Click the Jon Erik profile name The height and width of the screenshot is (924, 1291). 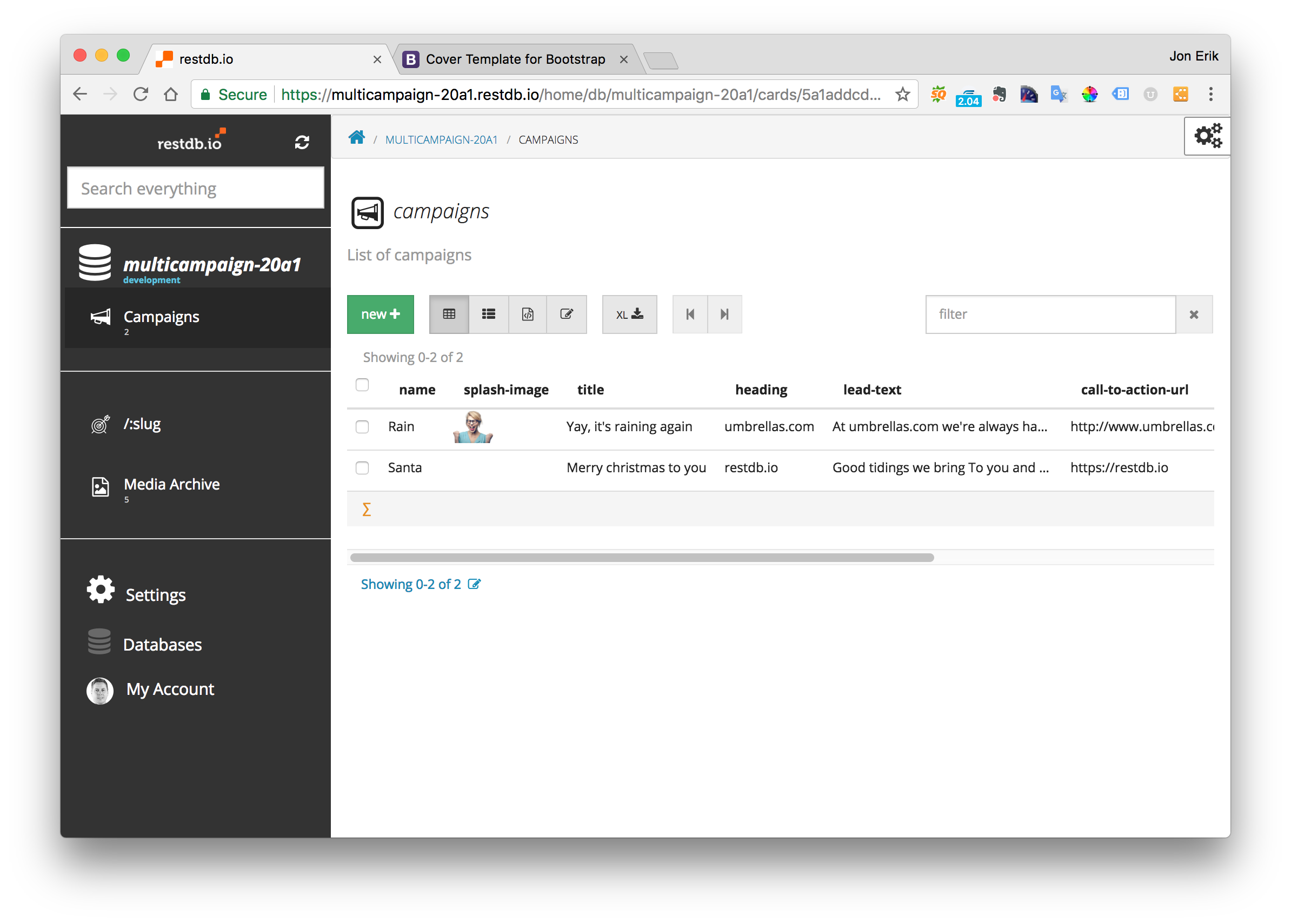click(1193, 56)
